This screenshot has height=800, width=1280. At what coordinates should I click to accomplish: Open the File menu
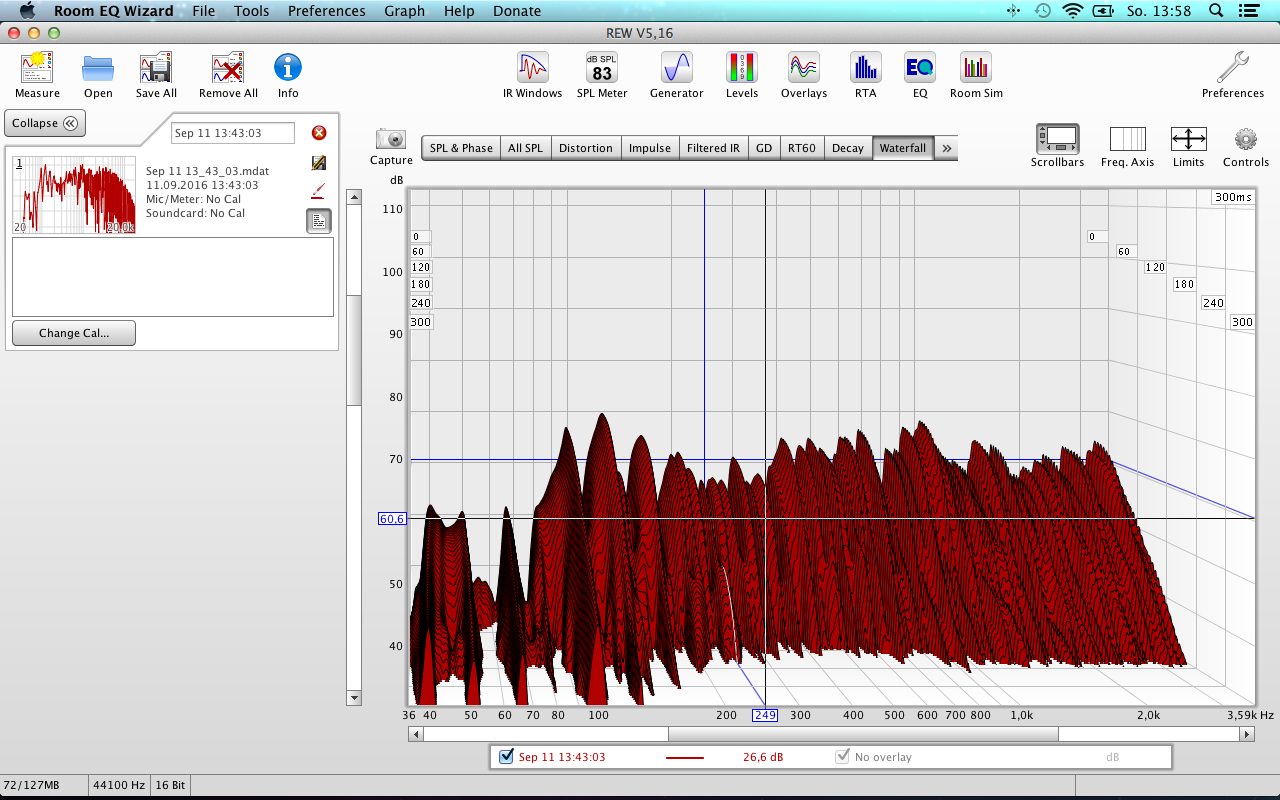[203, 11]
